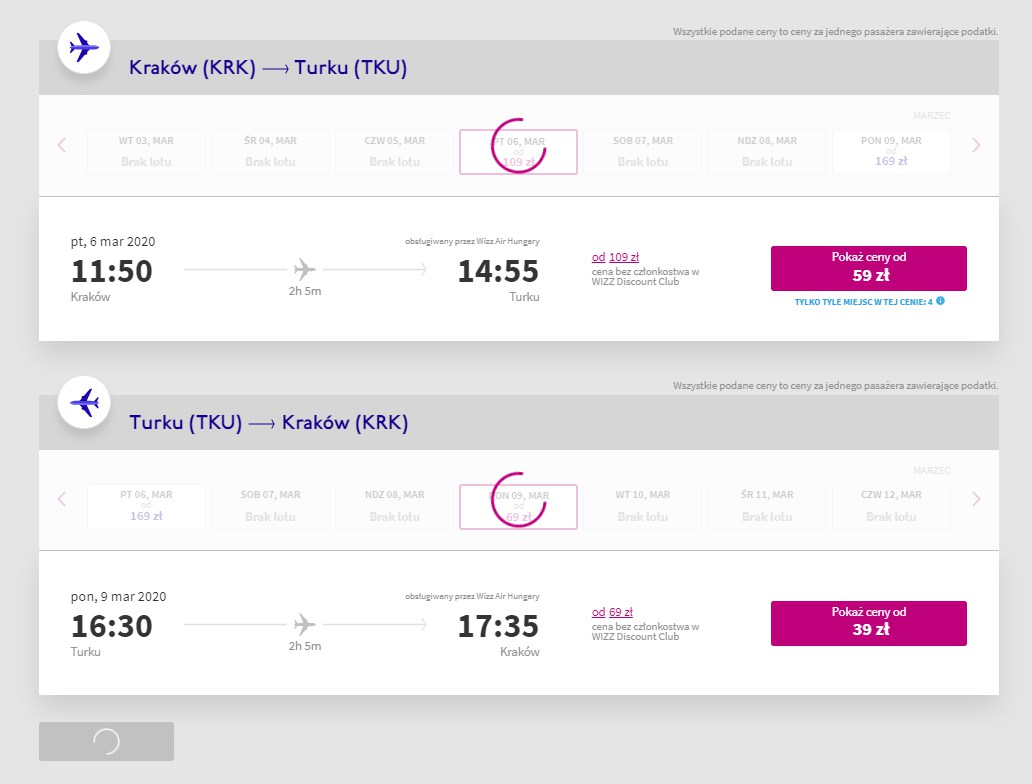The height and width of the screenshot is (784, 1032).
Task: Show later outbound dates with right arrow
Action: click(x=976, y=145)
